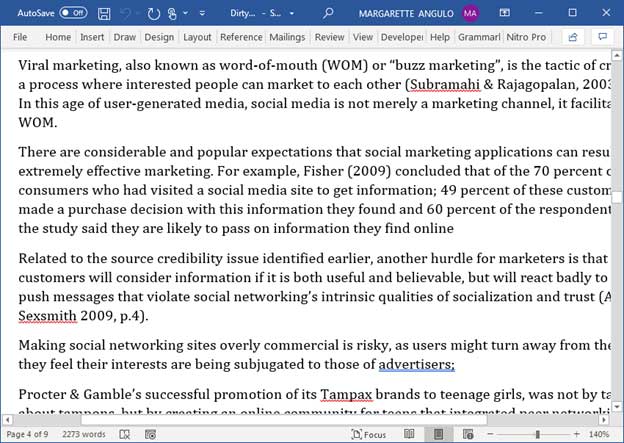The height and width of the screenshot is (443, 624).
Task: Click the zoom slider handle
Action: click(538, 434)
